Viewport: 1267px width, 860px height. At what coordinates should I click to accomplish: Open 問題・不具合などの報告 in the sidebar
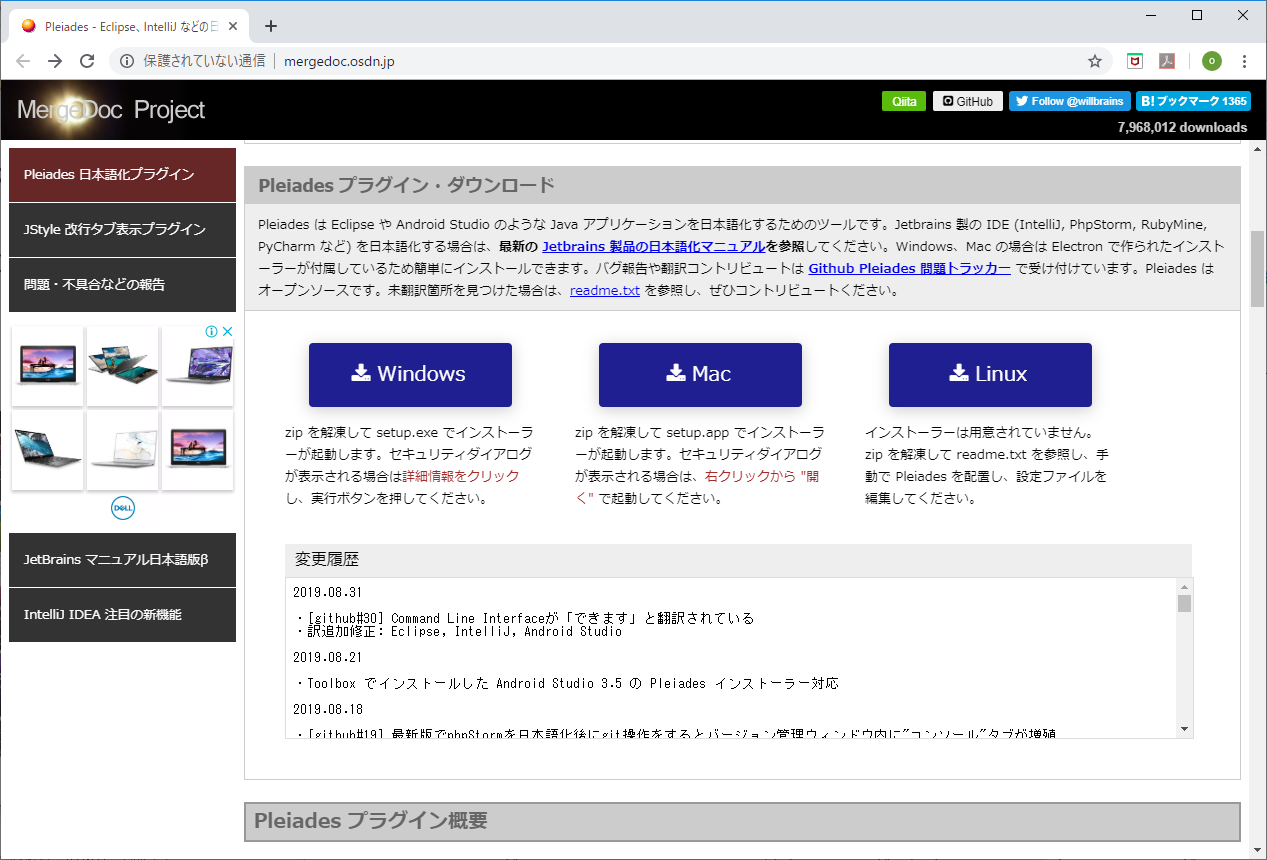[x=122, y=285]
